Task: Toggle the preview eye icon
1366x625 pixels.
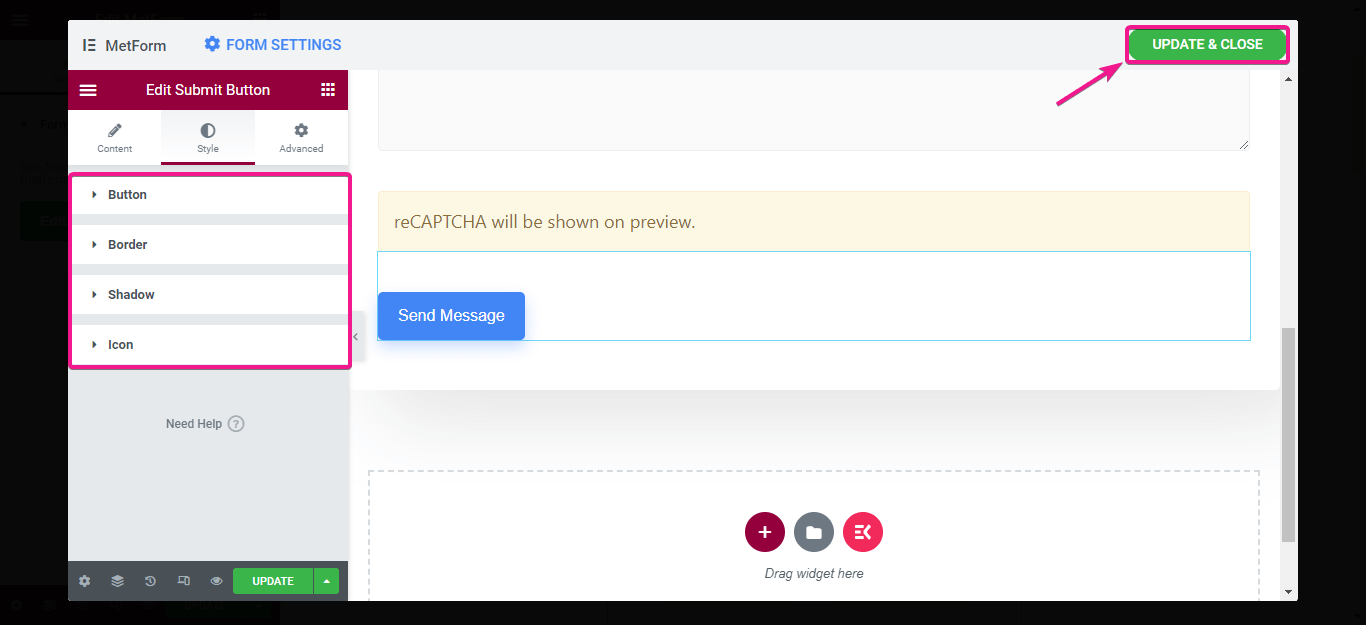Action: point(216,581)
